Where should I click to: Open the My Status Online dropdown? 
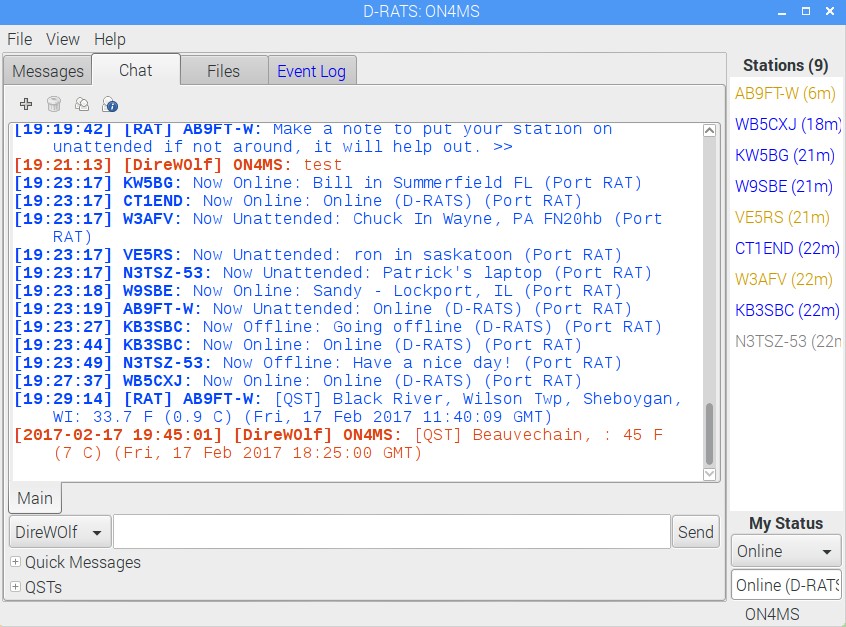[x=786, y=551]
